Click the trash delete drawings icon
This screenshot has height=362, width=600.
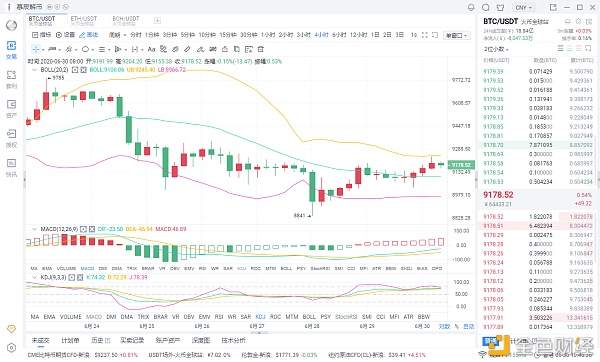tap(261, 49)
